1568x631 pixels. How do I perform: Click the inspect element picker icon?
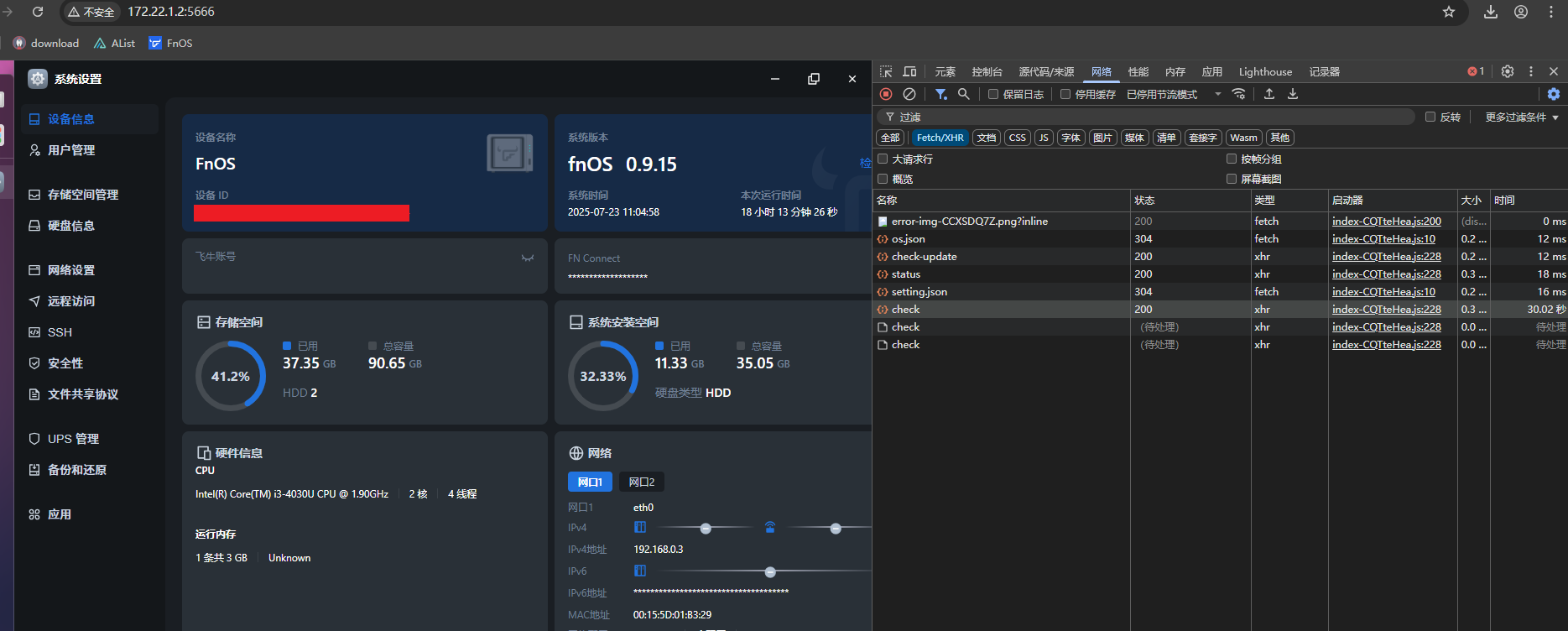(886, 71)
